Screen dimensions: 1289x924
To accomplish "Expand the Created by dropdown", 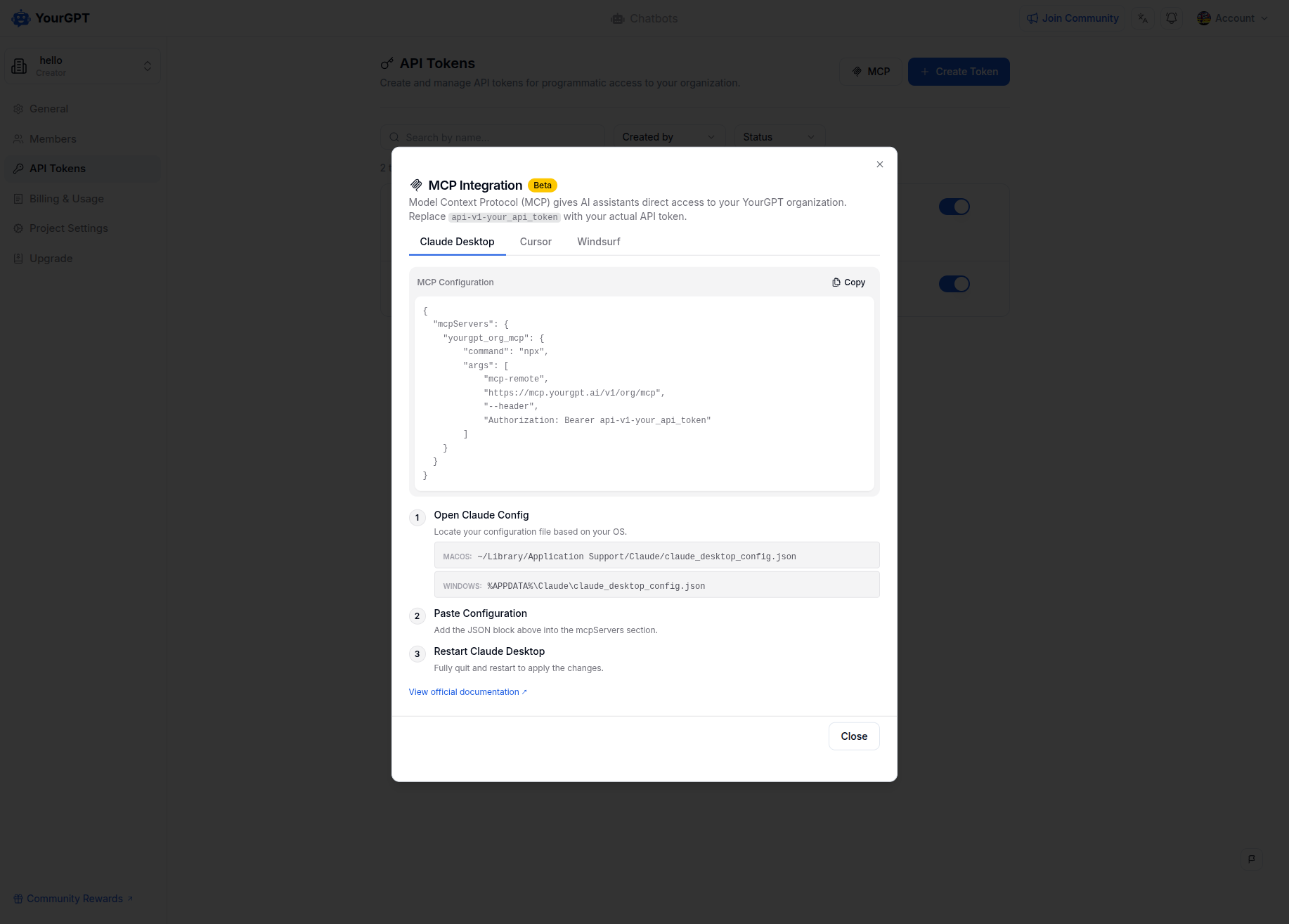I will [668, 137].
